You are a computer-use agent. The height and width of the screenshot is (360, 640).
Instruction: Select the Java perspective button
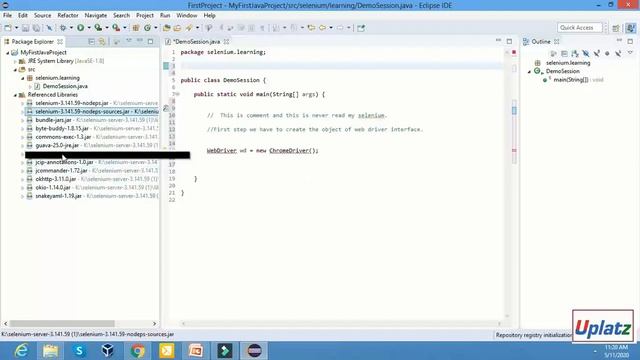tap(631, 28)
